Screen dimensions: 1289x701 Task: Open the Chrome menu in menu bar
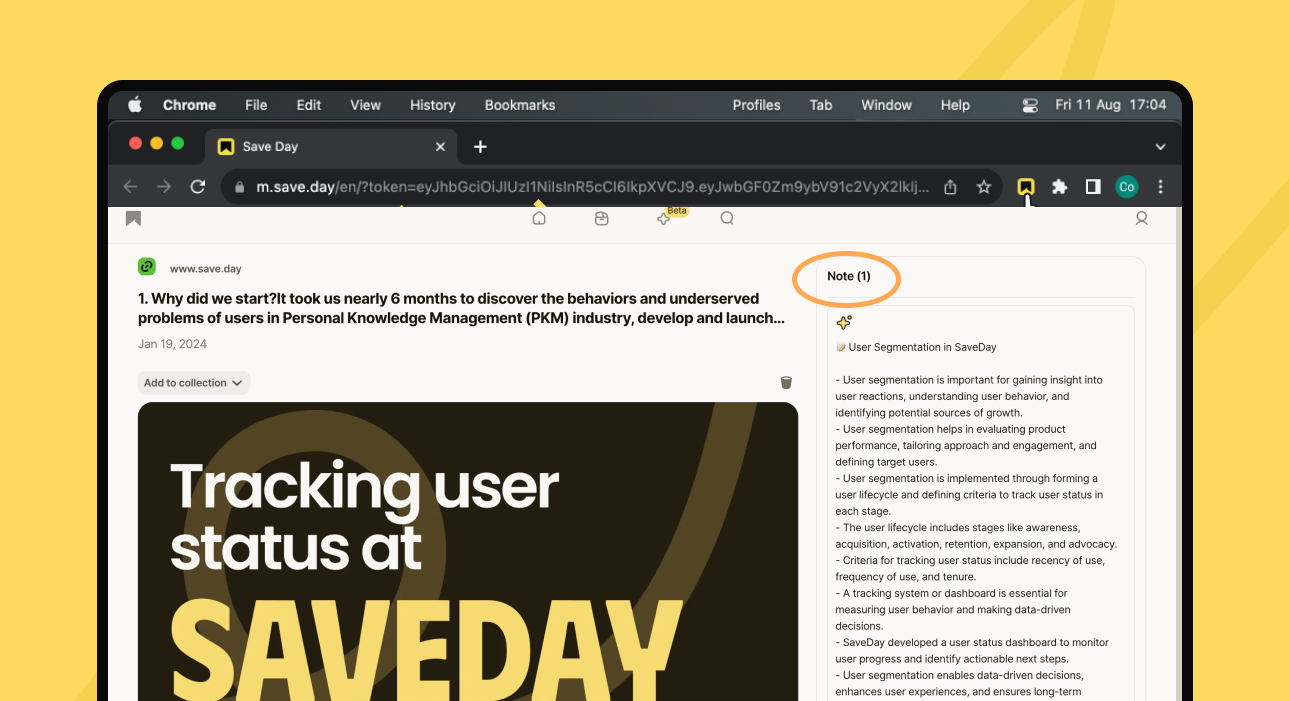tap(189, 105)
